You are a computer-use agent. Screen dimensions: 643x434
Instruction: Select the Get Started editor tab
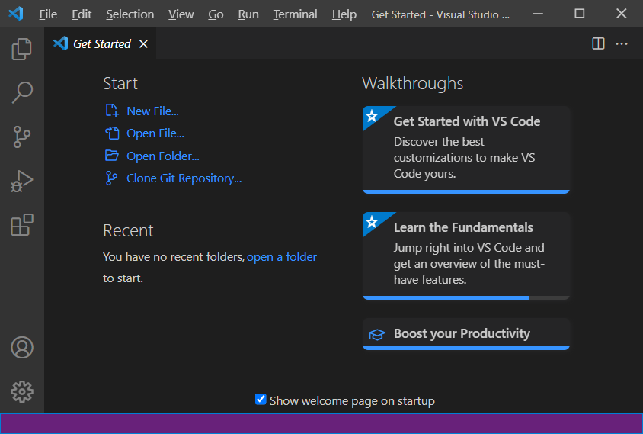tap(100, 44)
